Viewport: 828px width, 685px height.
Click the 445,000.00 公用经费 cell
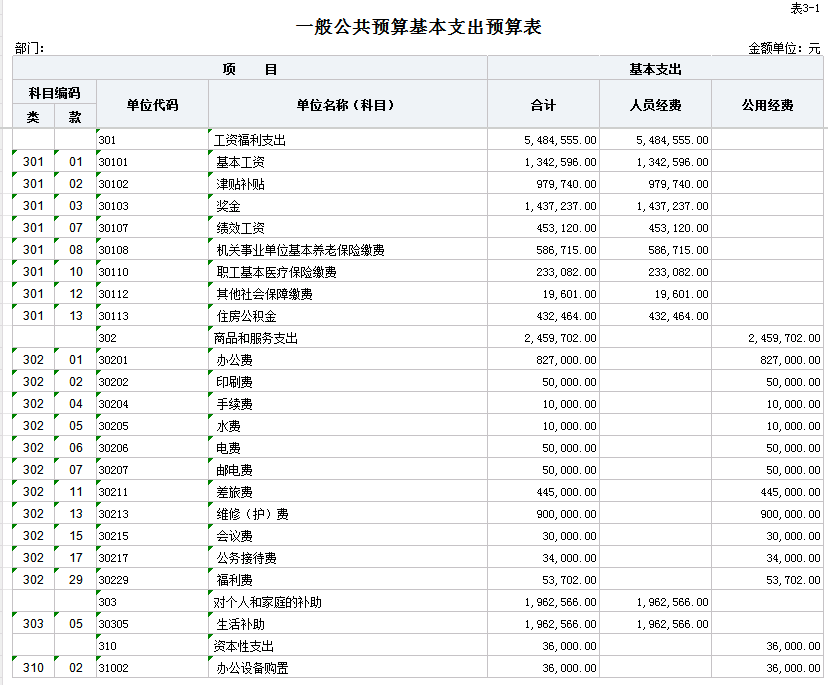767,492
